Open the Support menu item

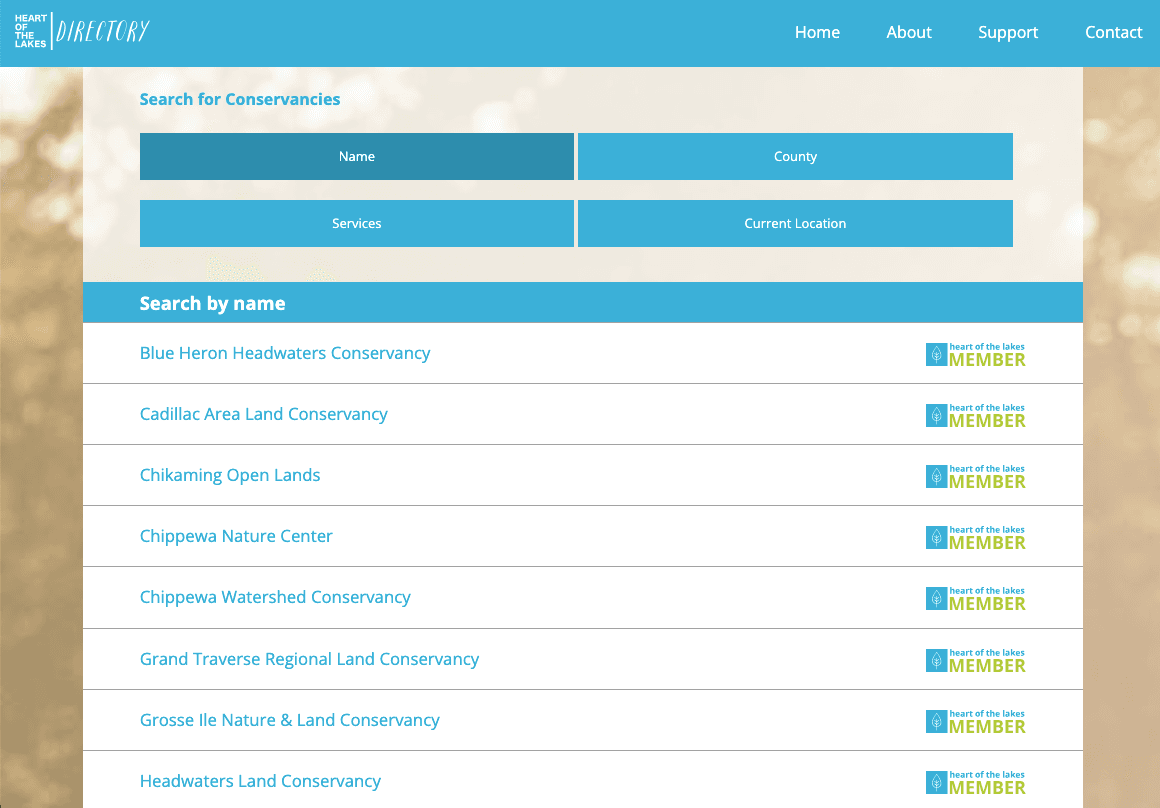point(1008,32)
